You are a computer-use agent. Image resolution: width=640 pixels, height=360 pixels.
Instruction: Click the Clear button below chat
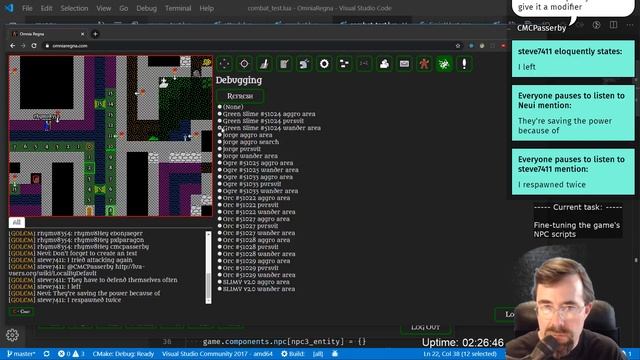tap(22, 311)
